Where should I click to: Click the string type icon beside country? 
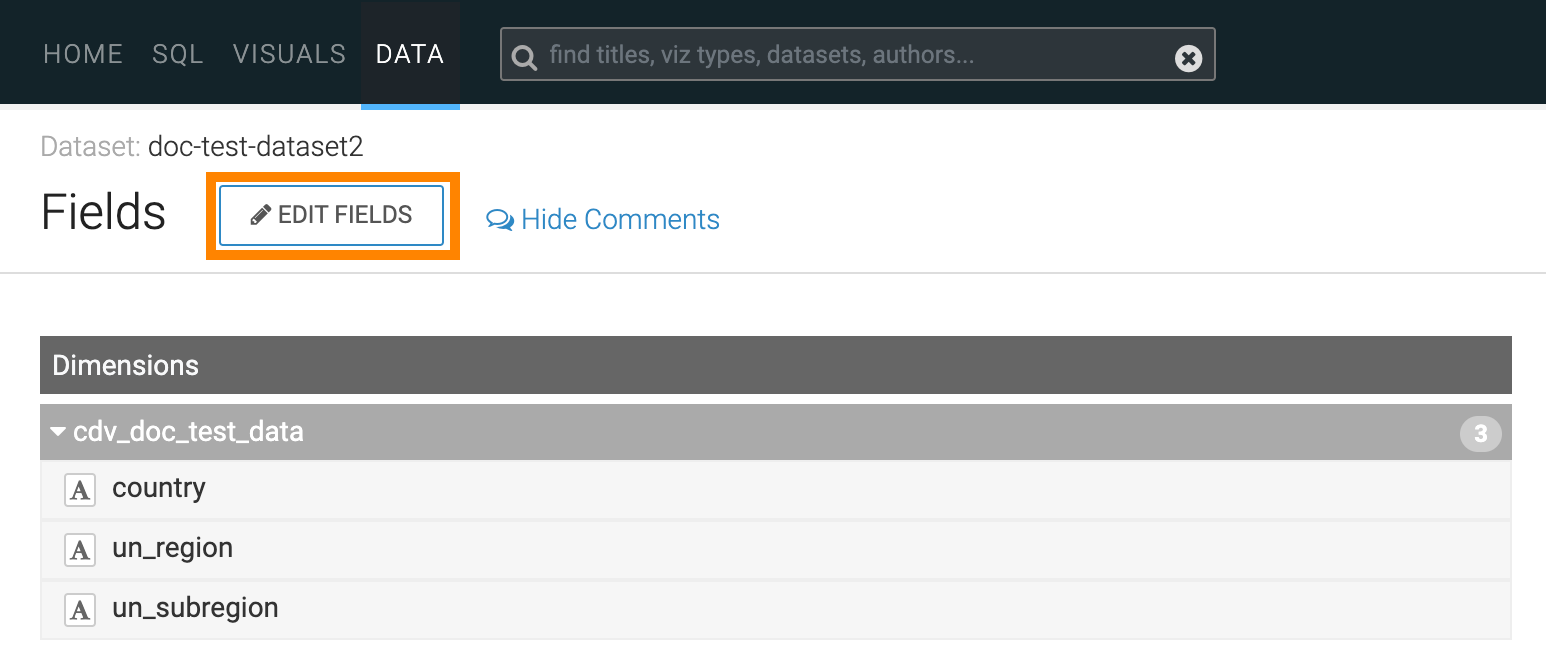80,490
